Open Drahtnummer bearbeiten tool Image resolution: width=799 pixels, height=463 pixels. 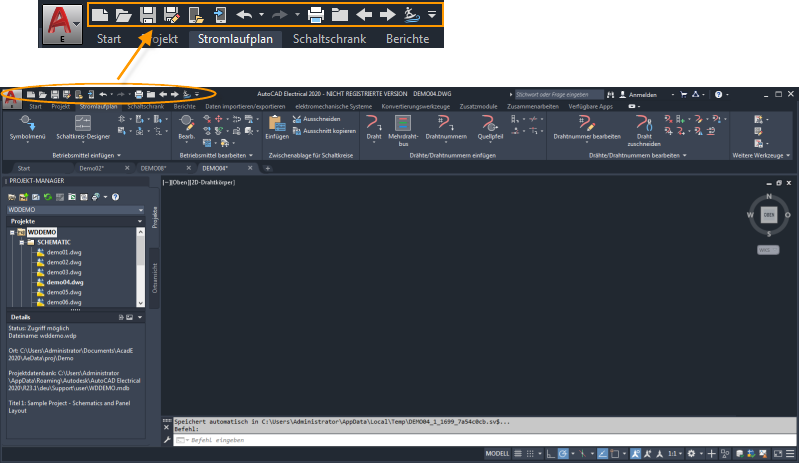(586, 123)
